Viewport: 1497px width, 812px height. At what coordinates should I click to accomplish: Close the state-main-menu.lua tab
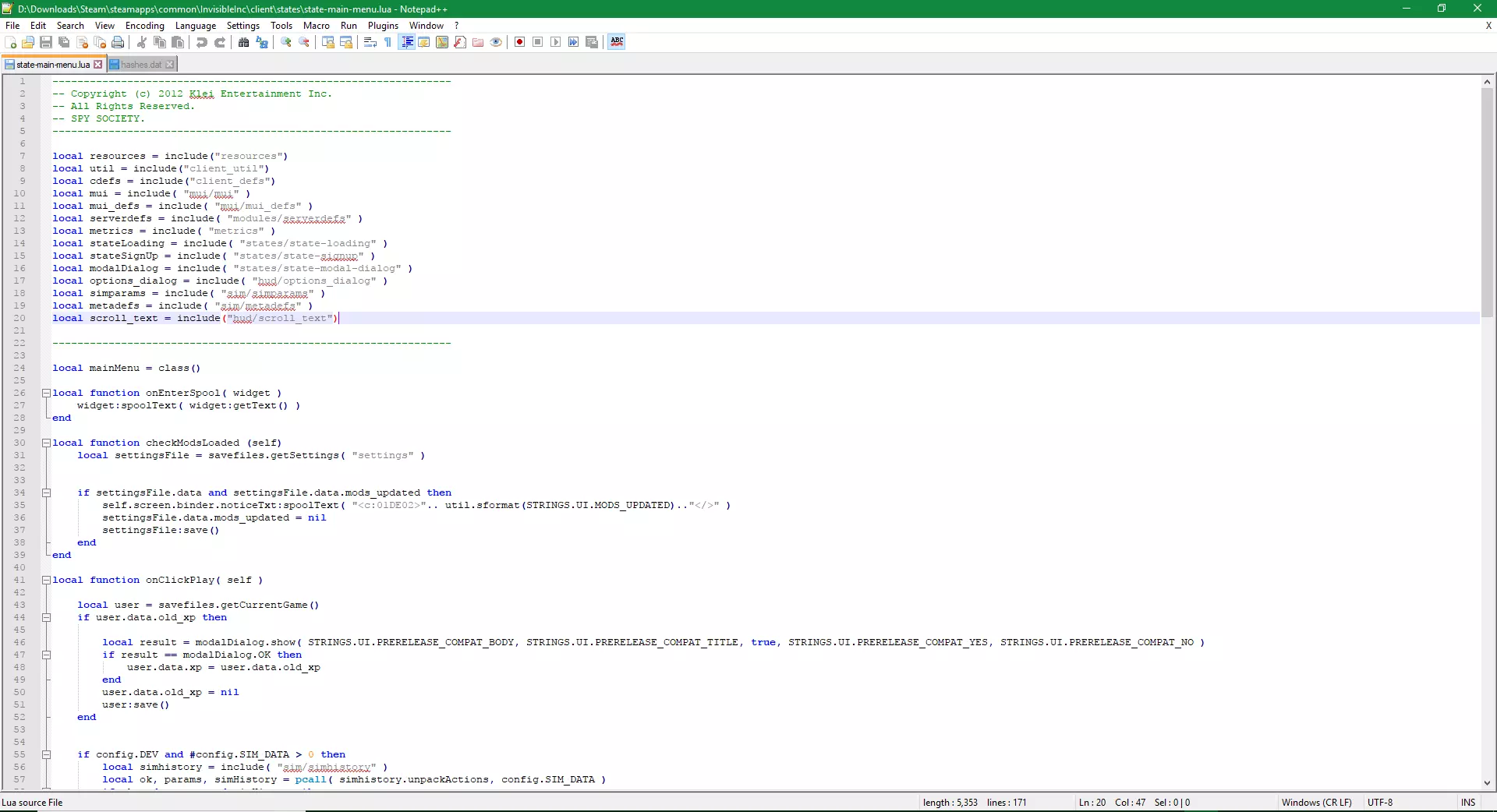point(98,65)
